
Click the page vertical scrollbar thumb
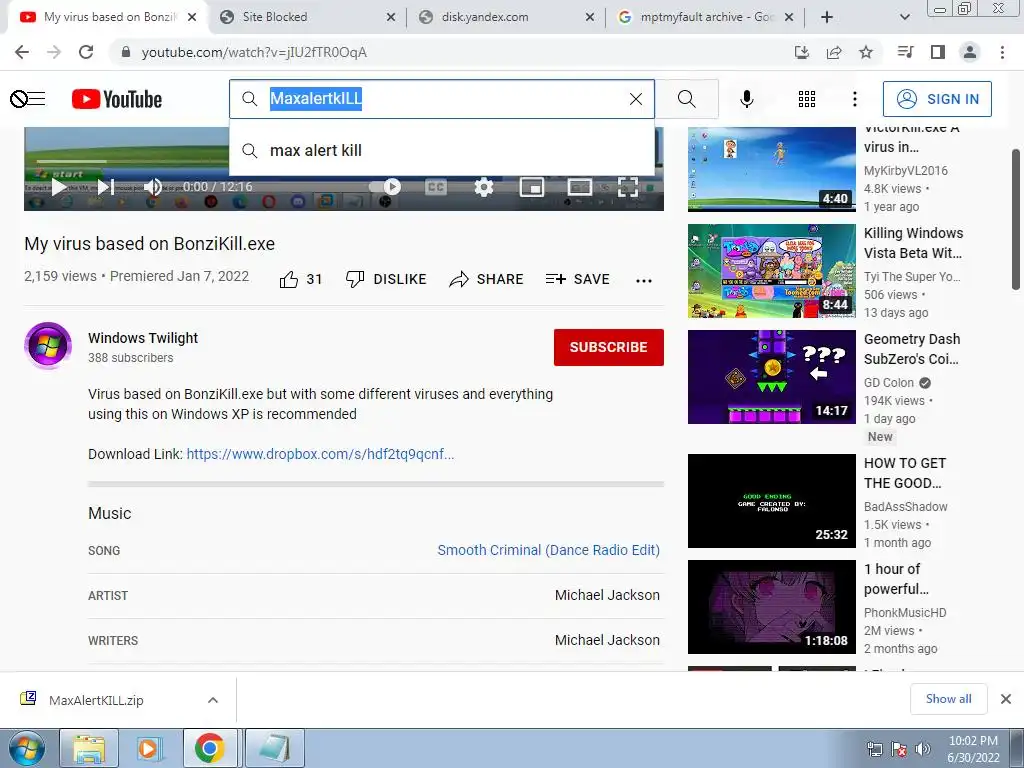point(1016,219)
